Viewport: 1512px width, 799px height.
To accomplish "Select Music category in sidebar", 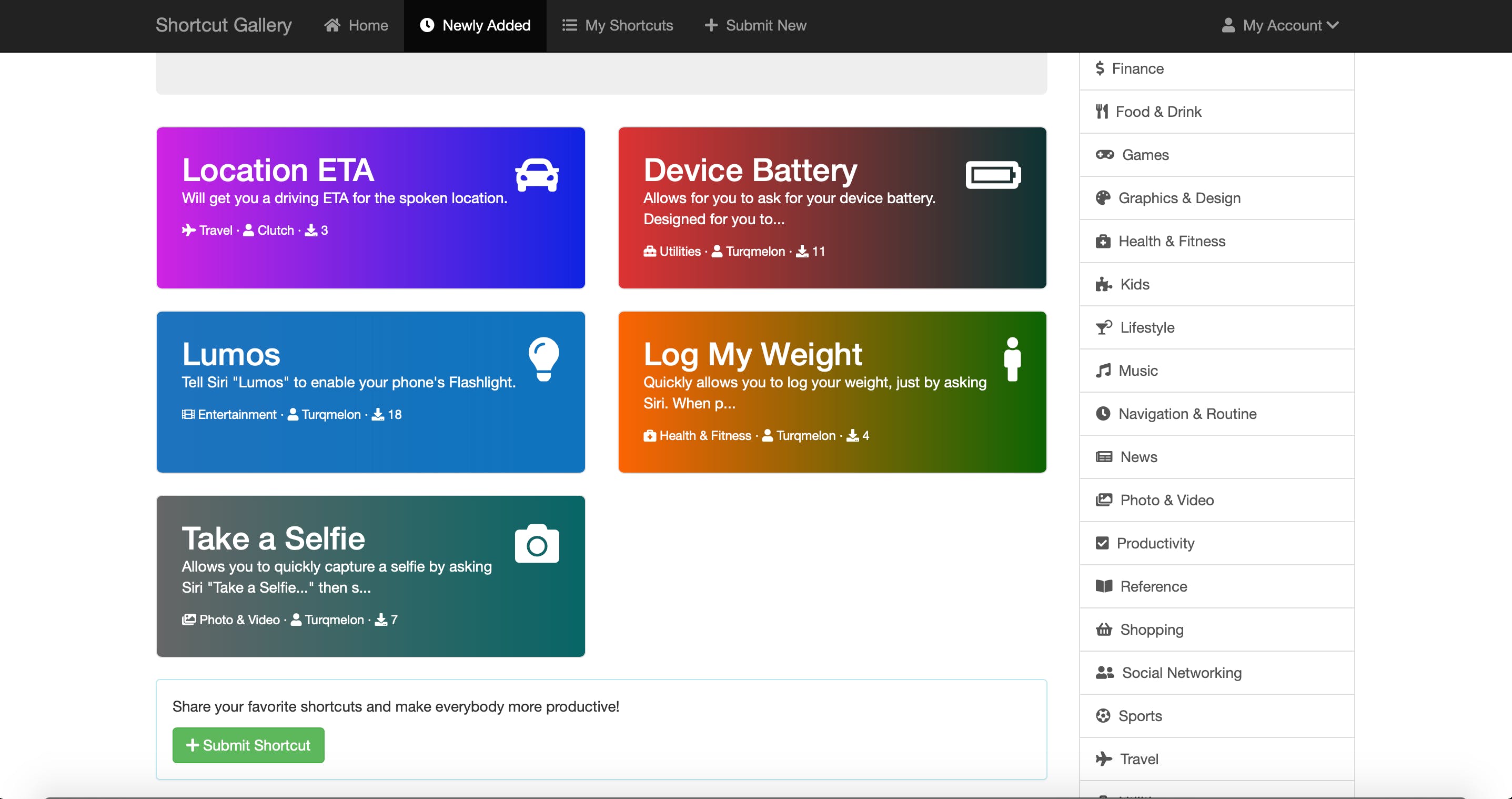I will (x=1217, y=371).
